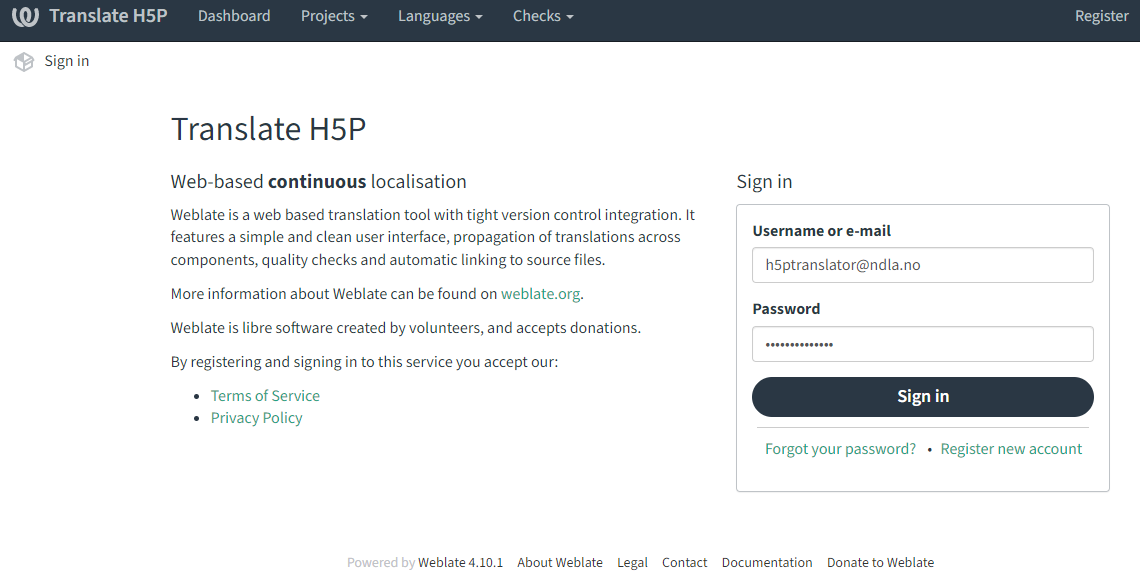This screenshot has width=1140, height=582.
Task: Click Weblate 4.10.1 footer link
Action: 460,562
